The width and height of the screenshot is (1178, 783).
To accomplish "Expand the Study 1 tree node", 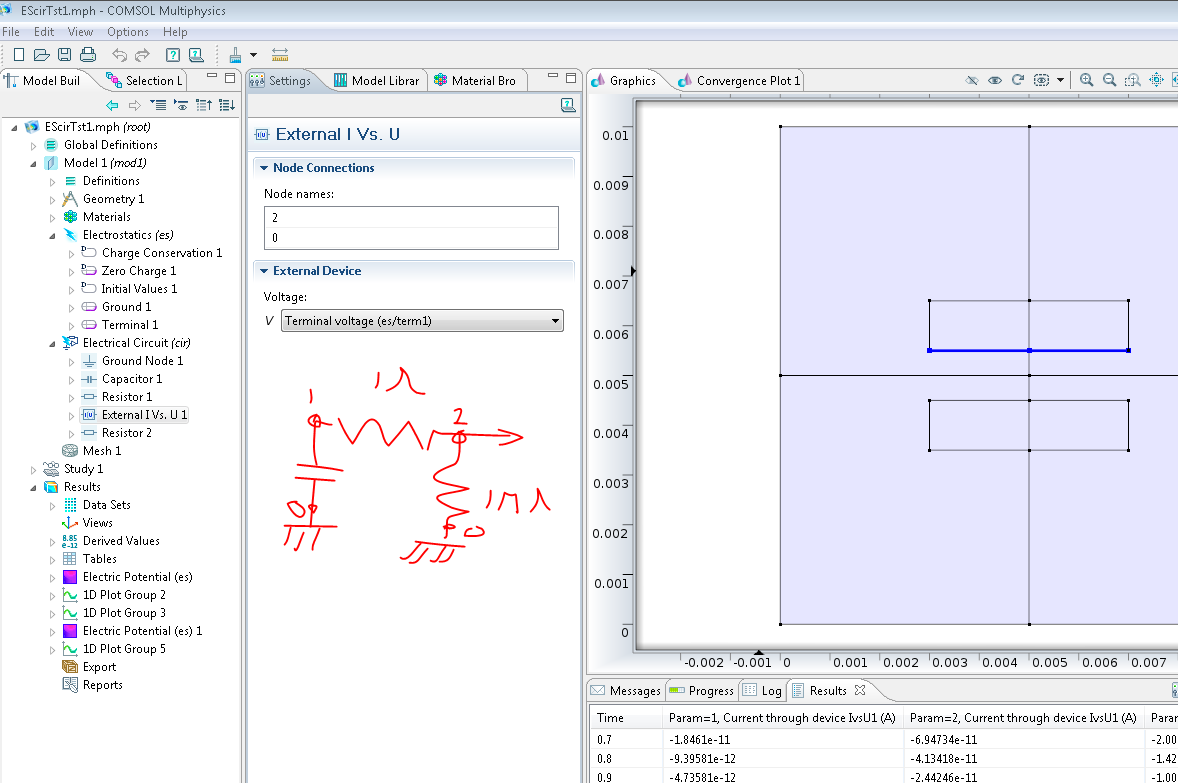I will [x=35, y=469].
